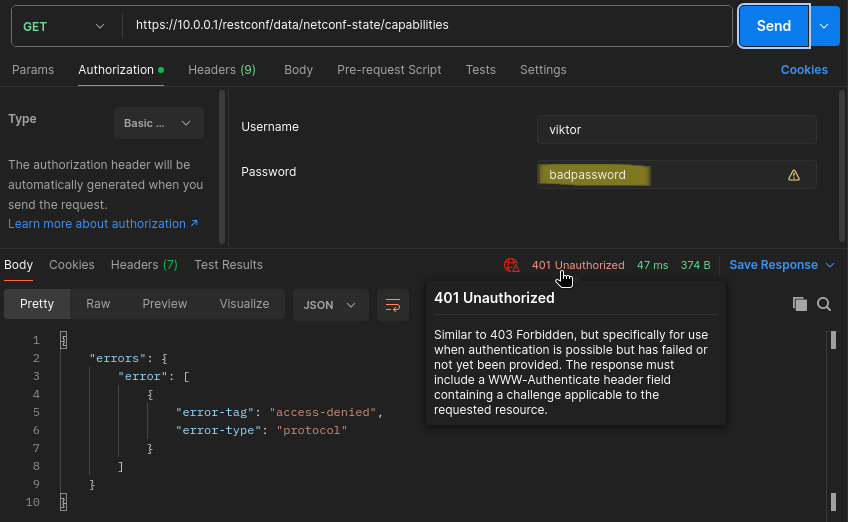
Task: Switch to response Headers (7) tab
Action: 144,265
